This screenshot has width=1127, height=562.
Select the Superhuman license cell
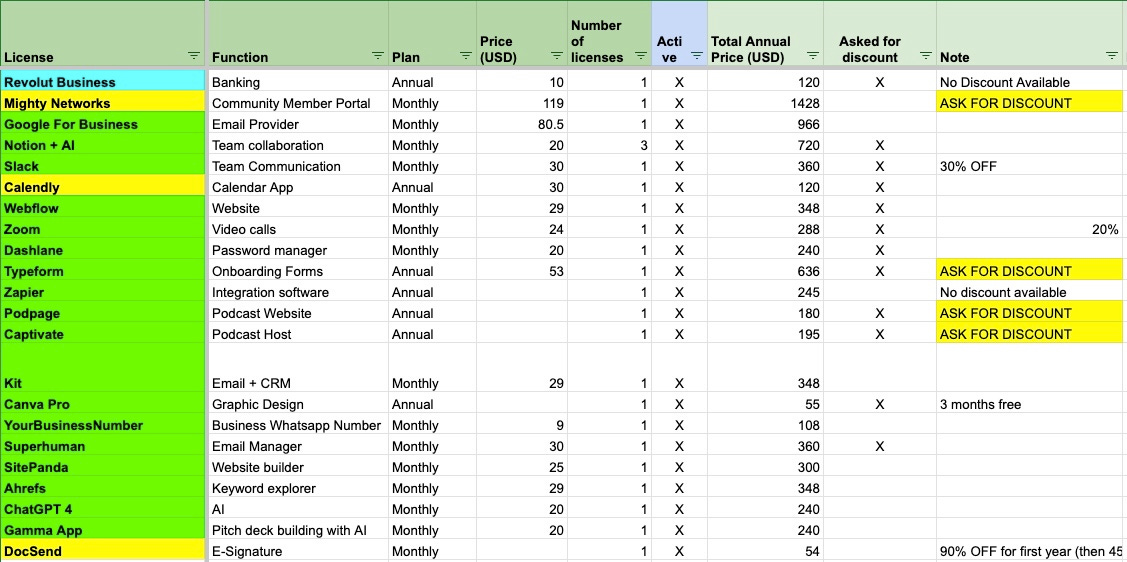(x=103, y=446)
